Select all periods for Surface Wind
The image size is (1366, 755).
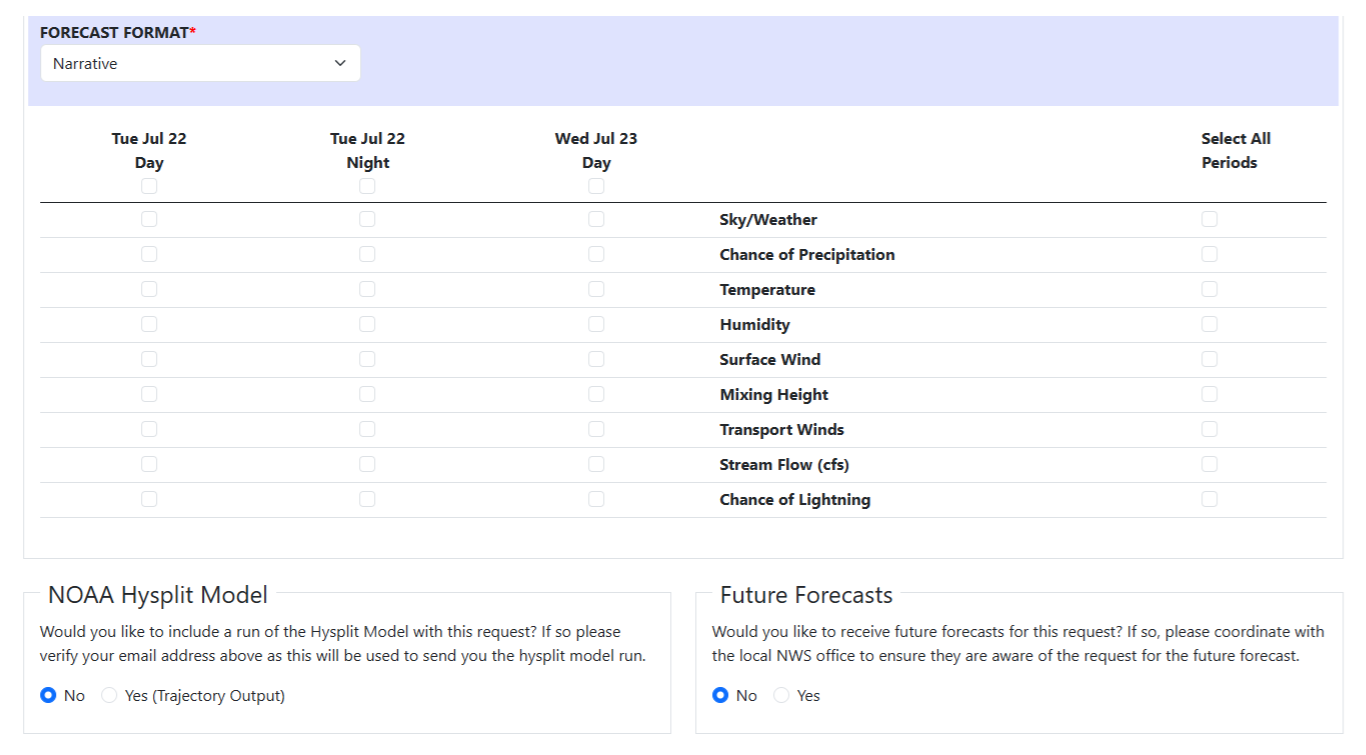[x=1209, y=358]
